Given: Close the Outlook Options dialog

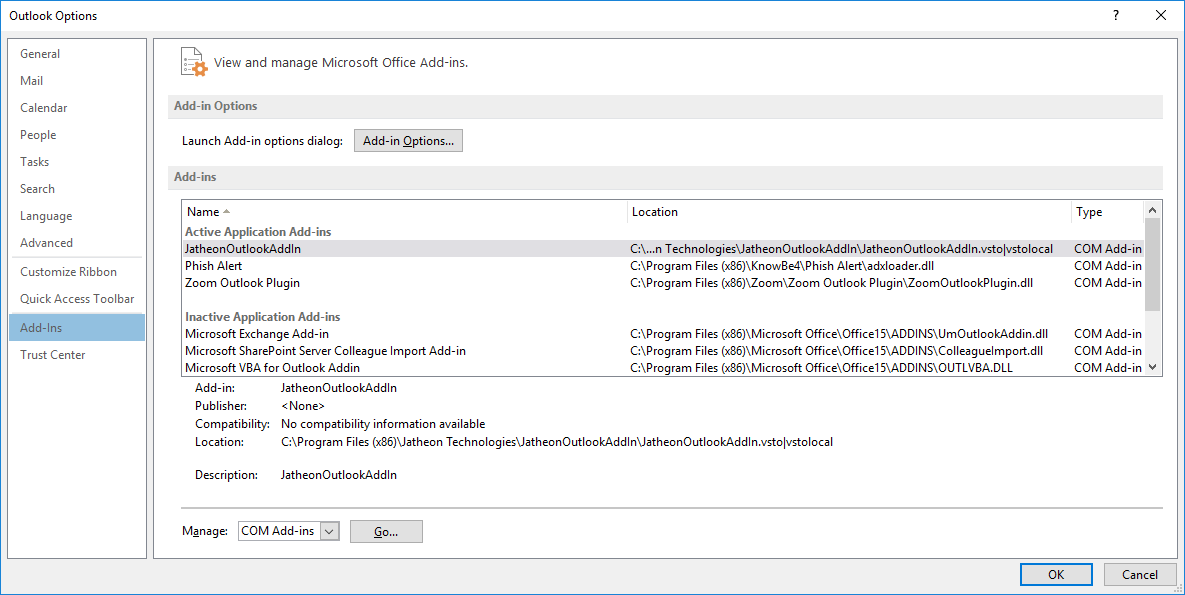Looking at the screenshot, I should coord(1161,15).
